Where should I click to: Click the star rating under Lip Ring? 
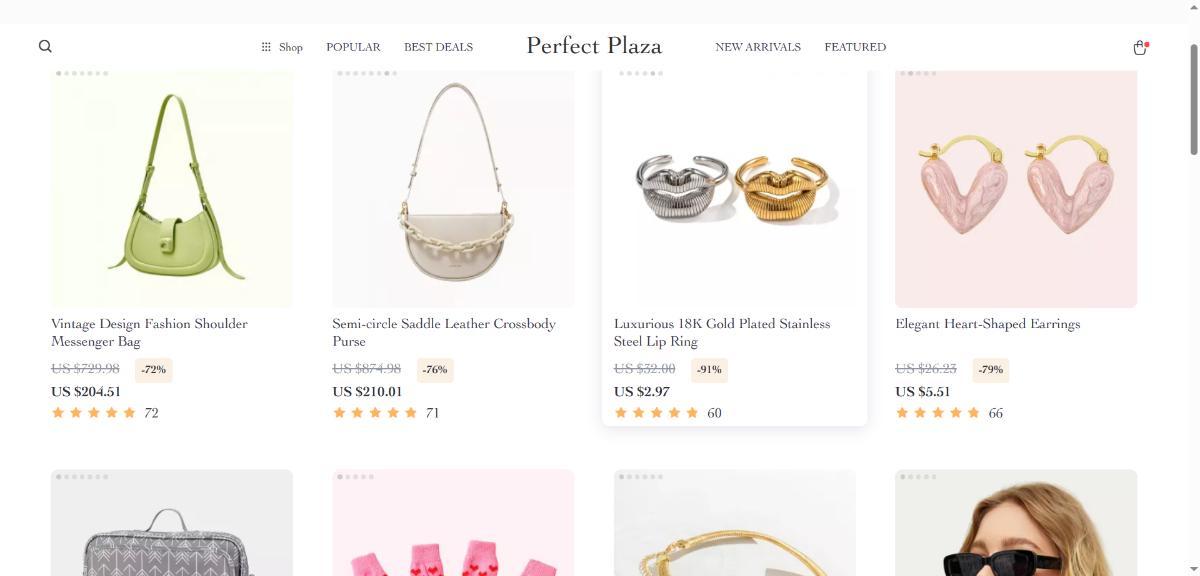(656, 413)
